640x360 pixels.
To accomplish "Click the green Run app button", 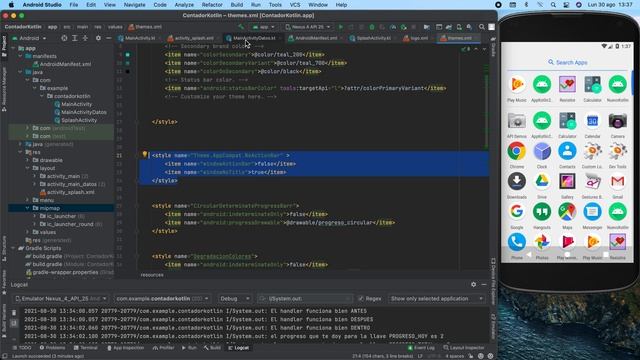I will point(341,27).
